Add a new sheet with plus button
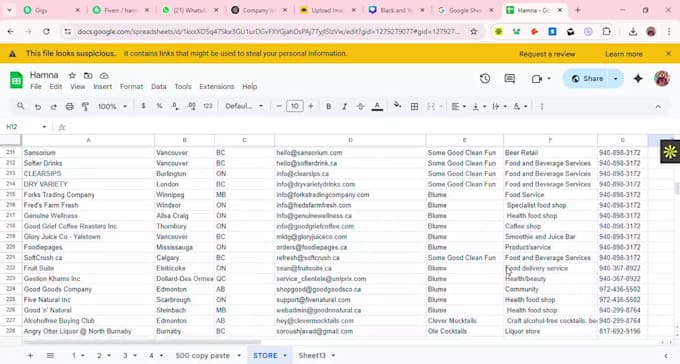Screen dimensions: 680x364 (30, 355)
